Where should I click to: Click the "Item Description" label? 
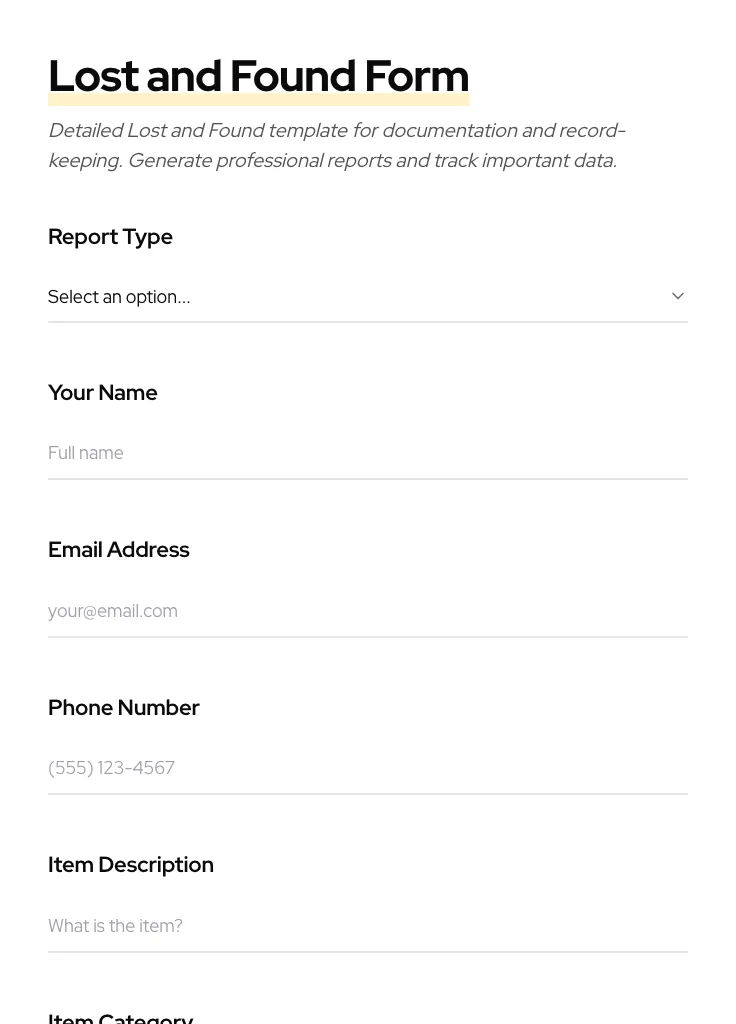tap(130, 865)
